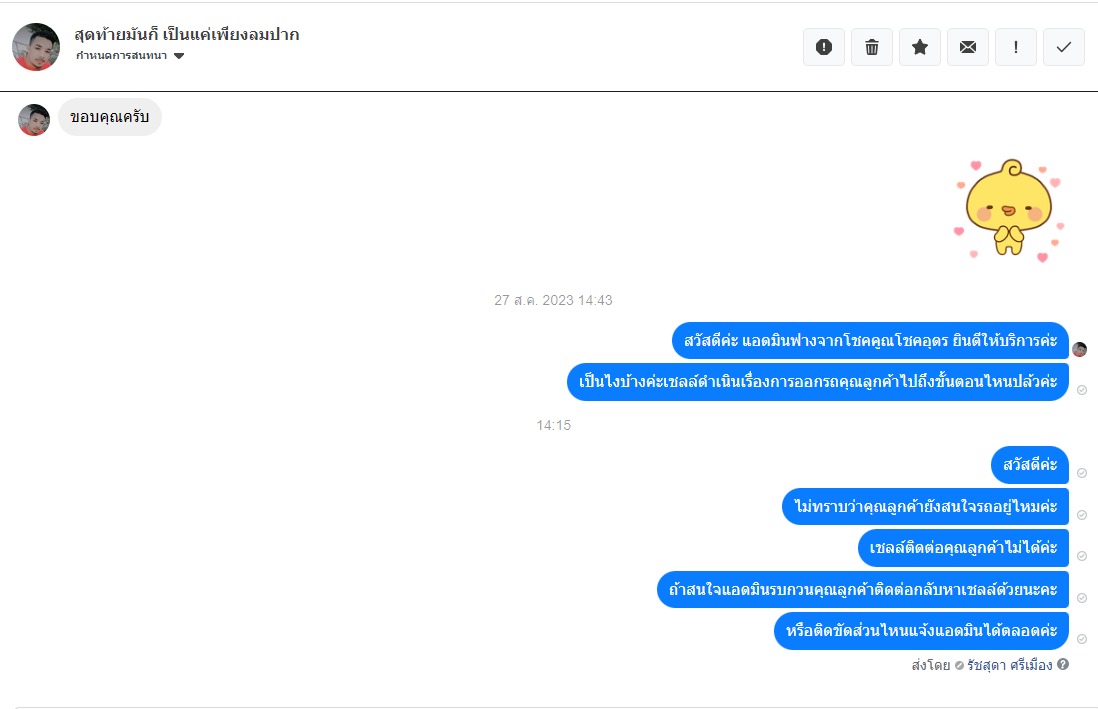Star this conversation as follow-up
The image size is (1098, 709).
coord(919,47)
